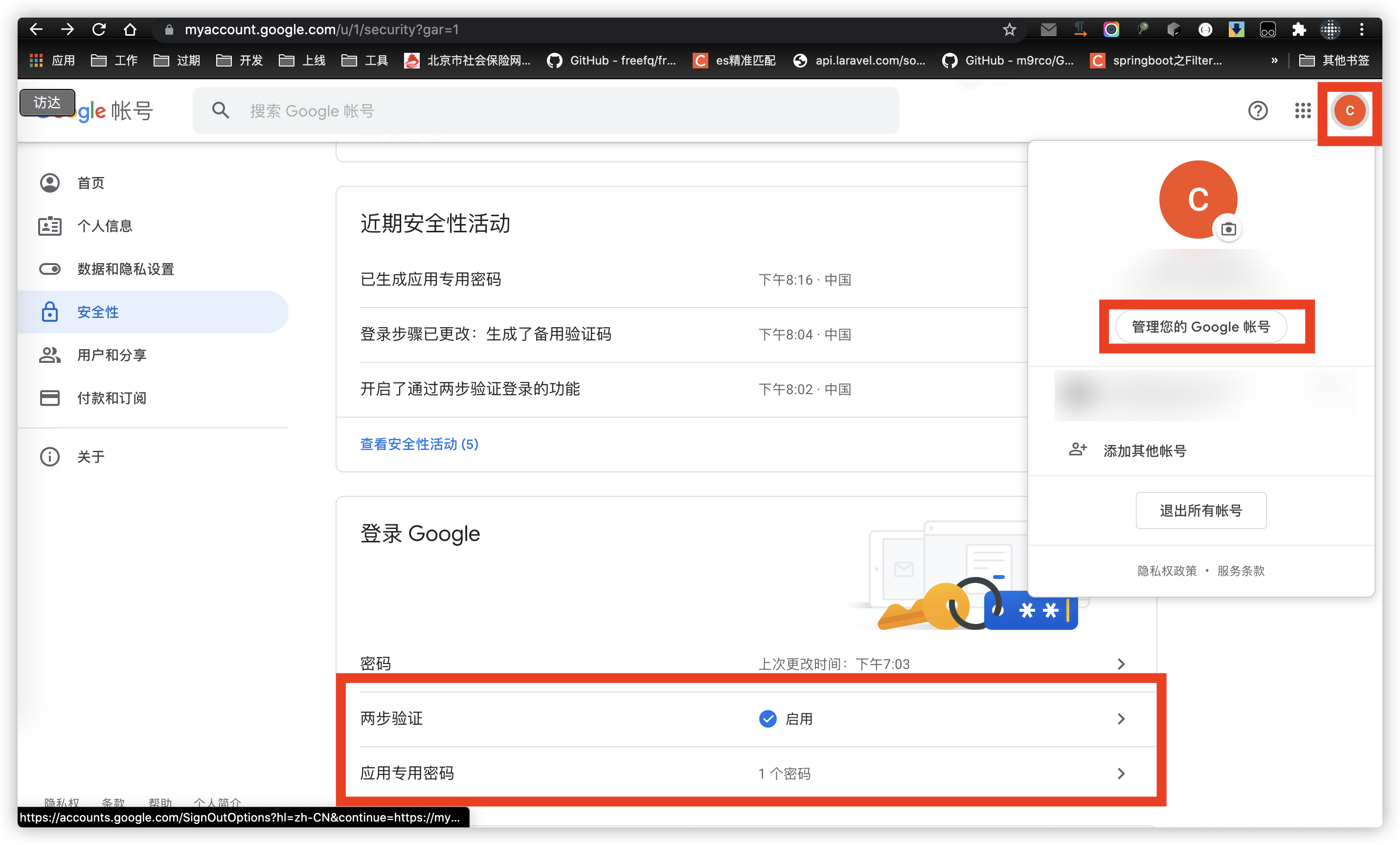1400x845 pixels.
Task: Open the GitHub - m9rco bookmark
Action: point(1008,60)
